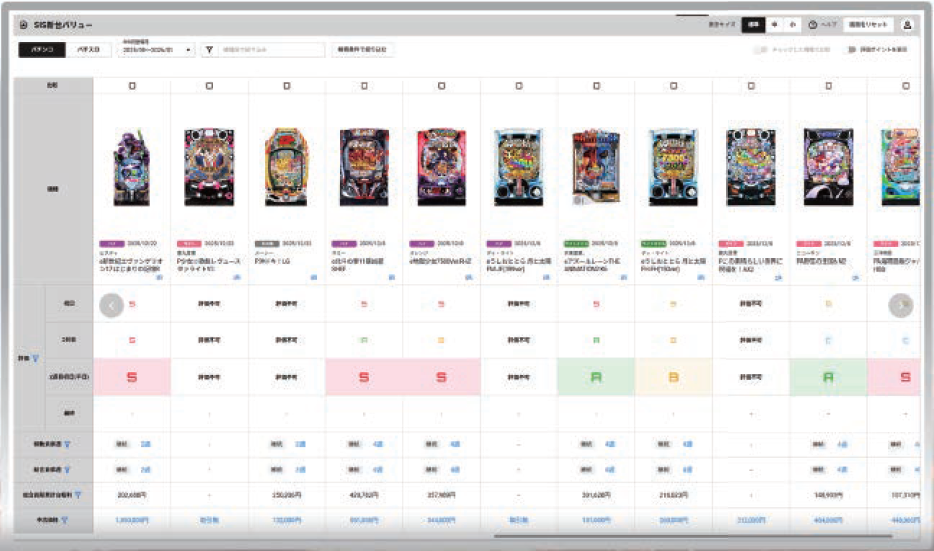Click the screen reset button in header

868,24
